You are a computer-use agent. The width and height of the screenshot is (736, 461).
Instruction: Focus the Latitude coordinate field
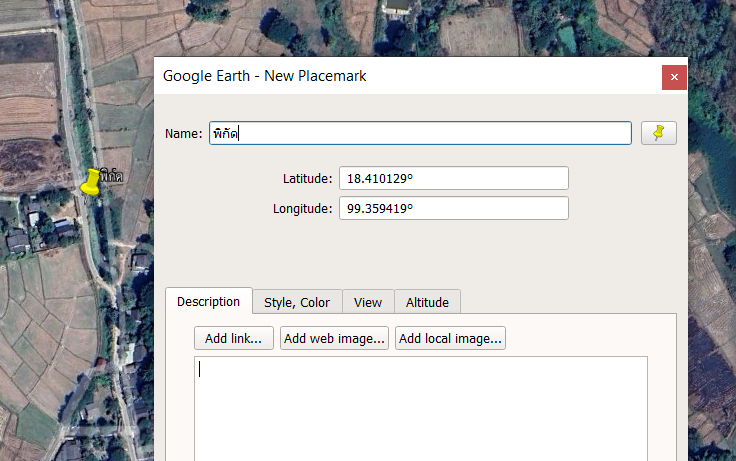(453, 178)
